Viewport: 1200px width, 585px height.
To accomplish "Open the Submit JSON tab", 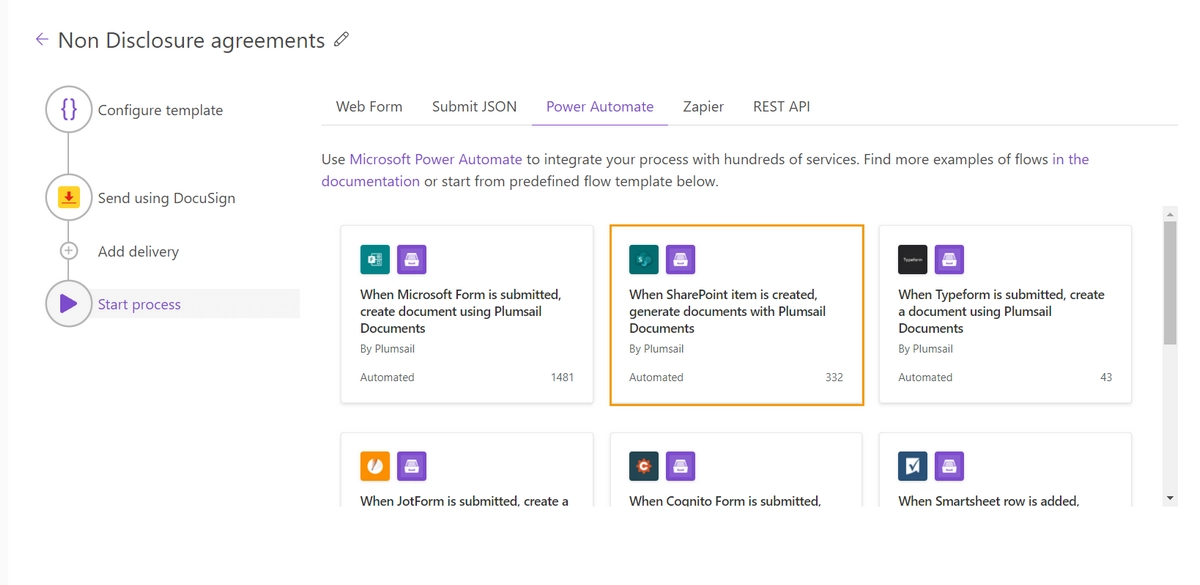I will [x=474, y=106].
